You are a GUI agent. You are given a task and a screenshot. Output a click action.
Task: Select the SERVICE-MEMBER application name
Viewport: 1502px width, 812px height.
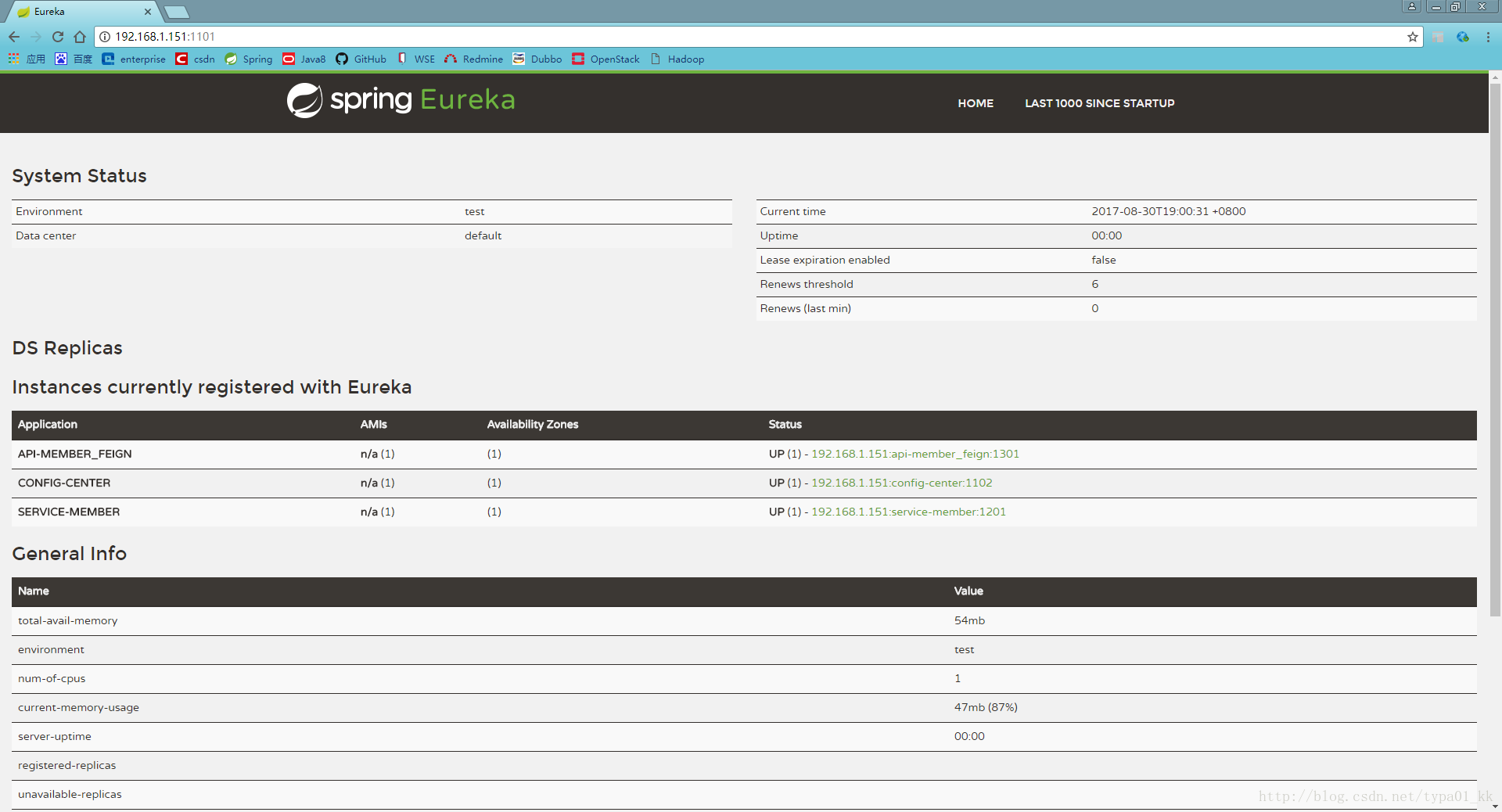[69, 512]
